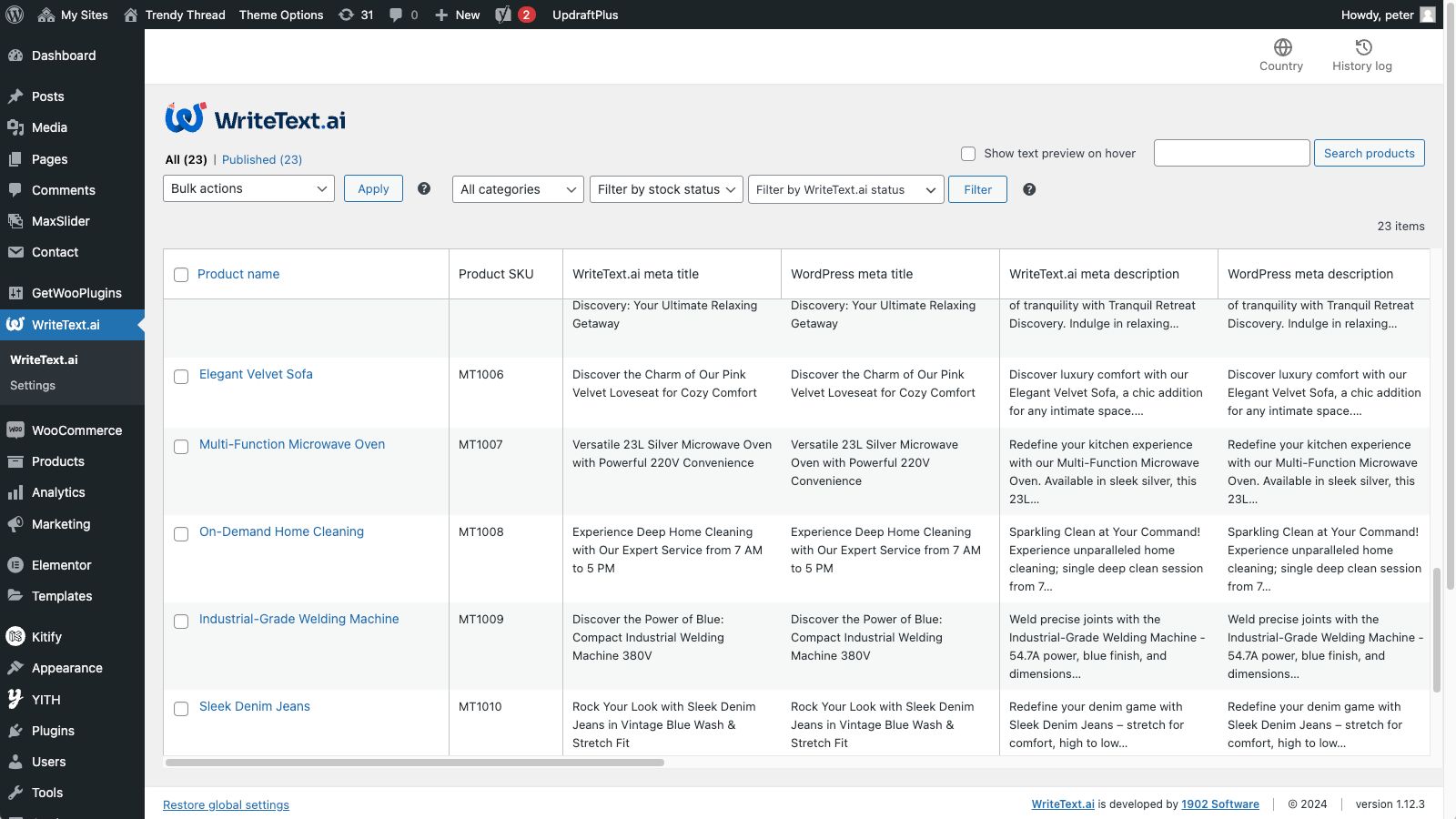Click the product search input field
Viewport: 1456px width, 819px height.
coord(1231,153)
